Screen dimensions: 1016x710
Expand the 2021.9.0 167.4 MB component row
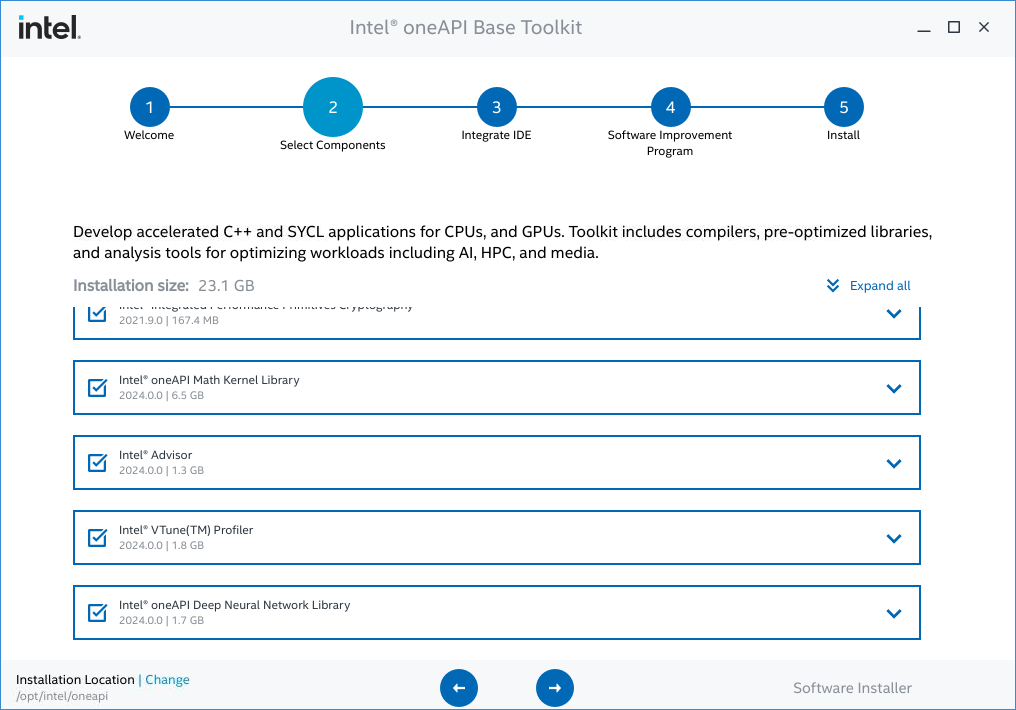point(894,314)
